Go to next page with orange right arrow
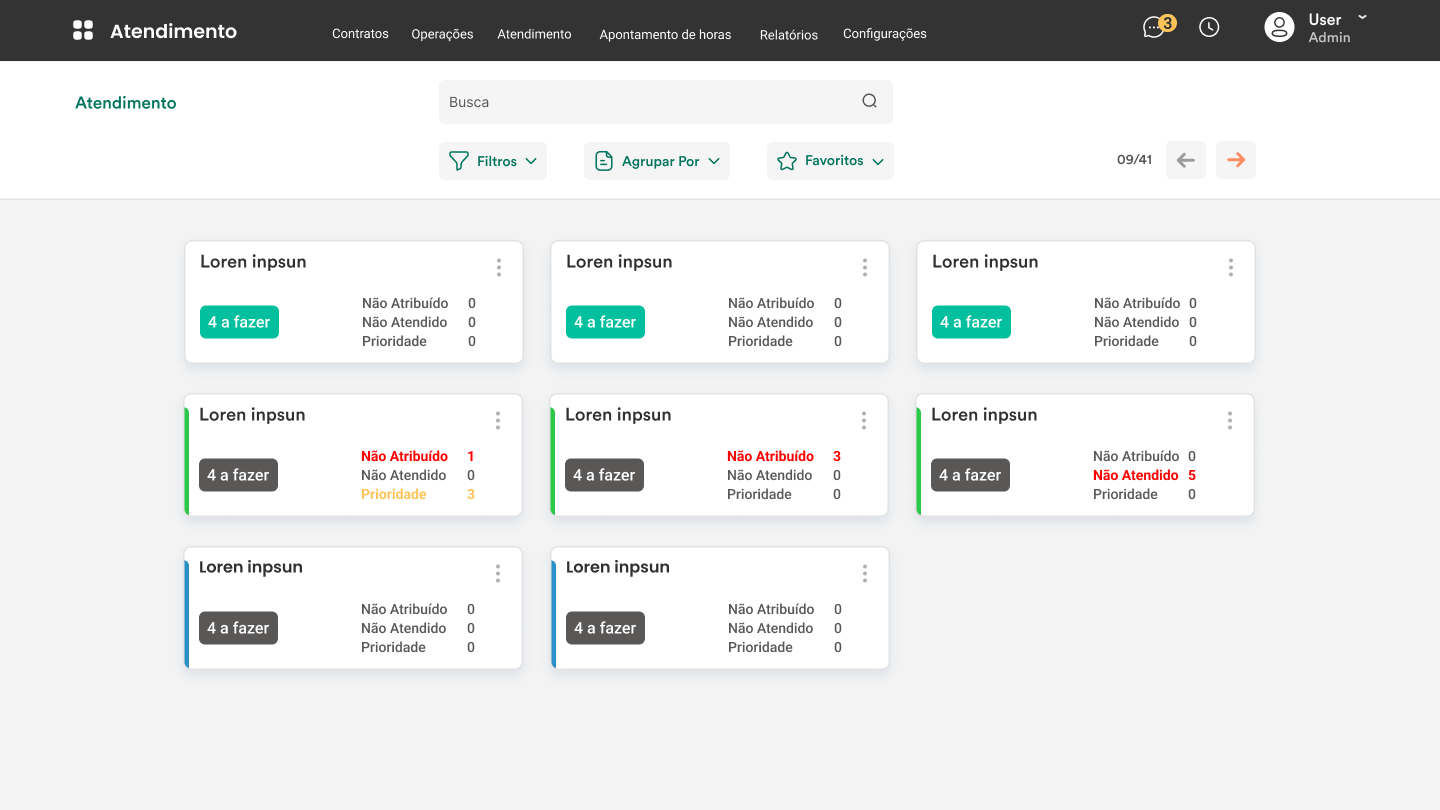 click(1236, 160)
